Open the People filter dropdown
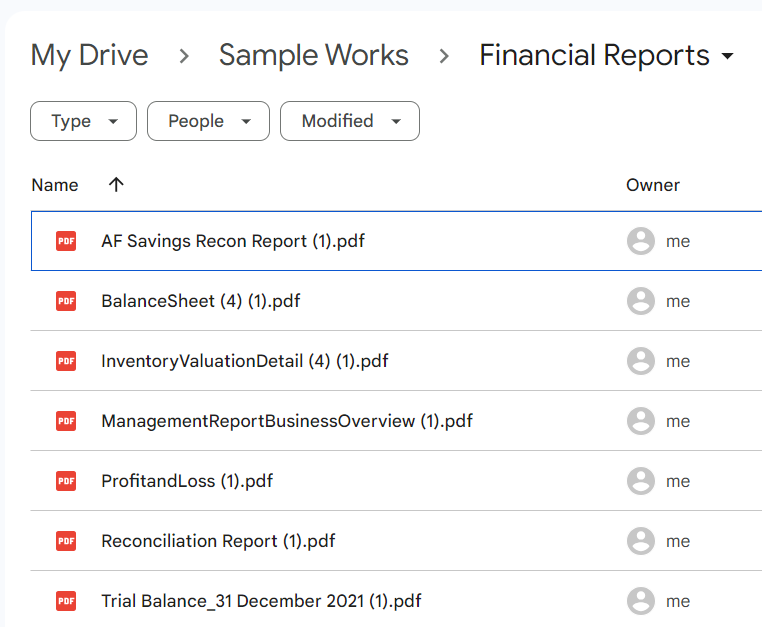 pos(208,121)
